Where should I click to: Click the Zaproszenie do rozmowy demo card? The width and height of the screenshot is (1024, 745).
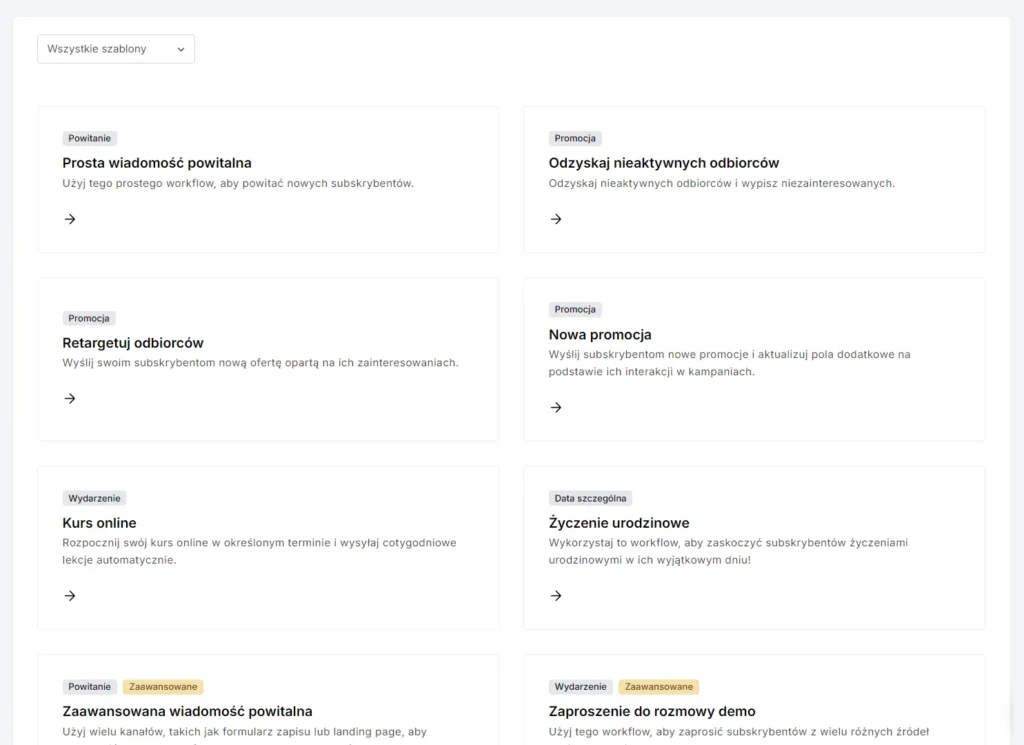pos(752,711)
